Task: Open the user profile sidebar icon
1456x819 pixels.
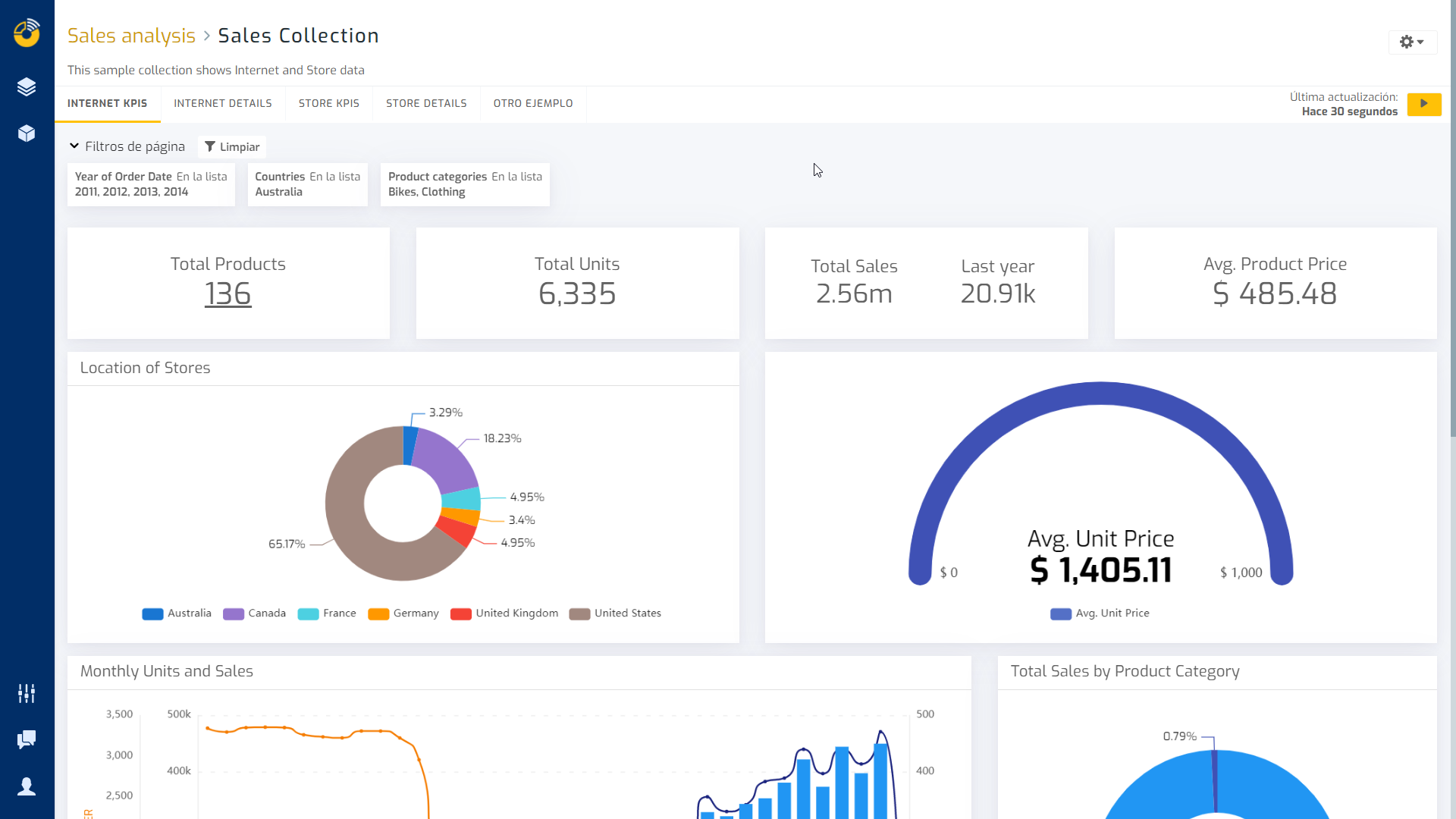Action: click(x=27, y=786)
